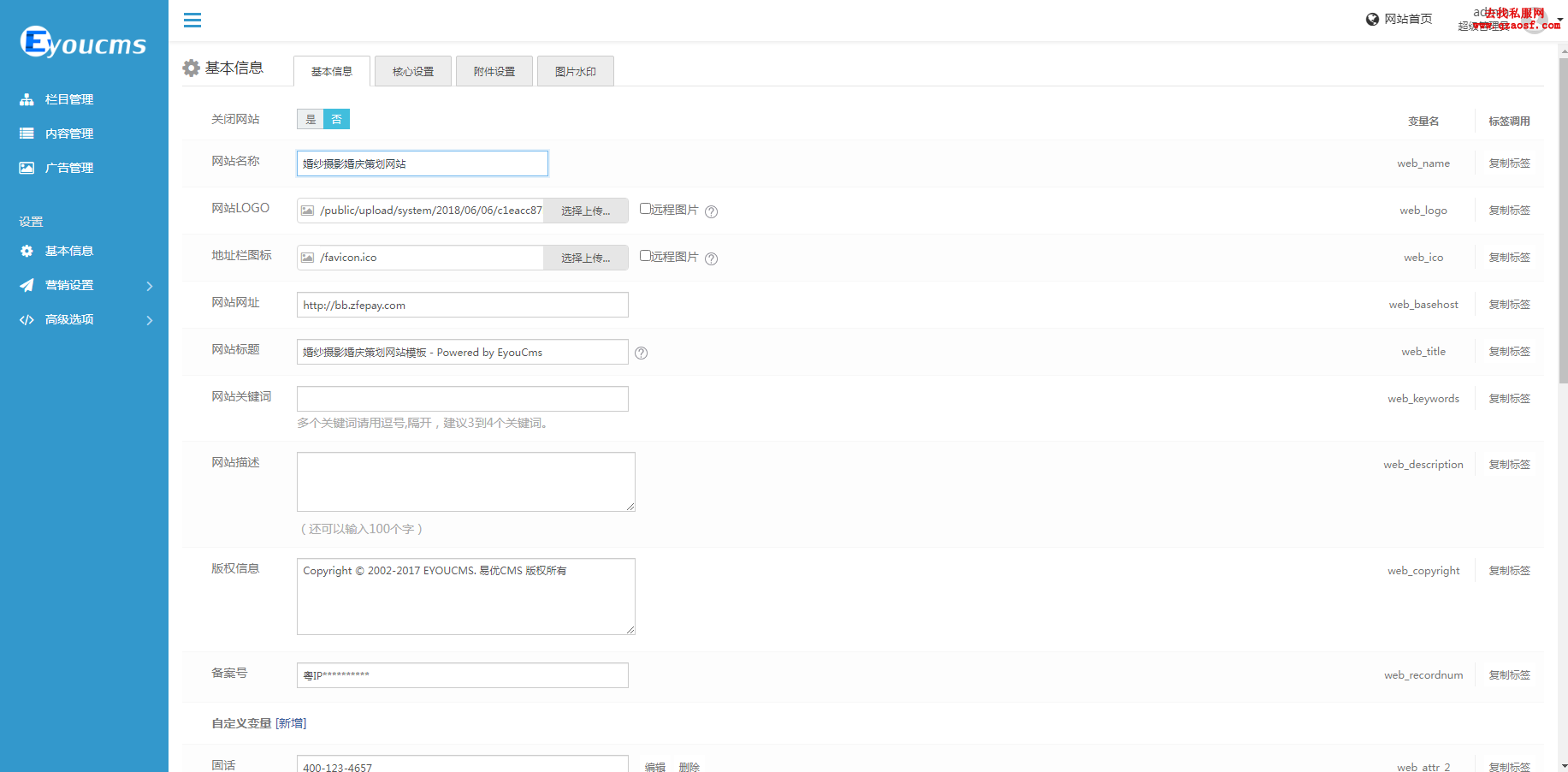1568x772 pixels.
Task: Click the hamburger menu icon to collapse sidebar
Action: pyautogui.click(x=192, y=20)
